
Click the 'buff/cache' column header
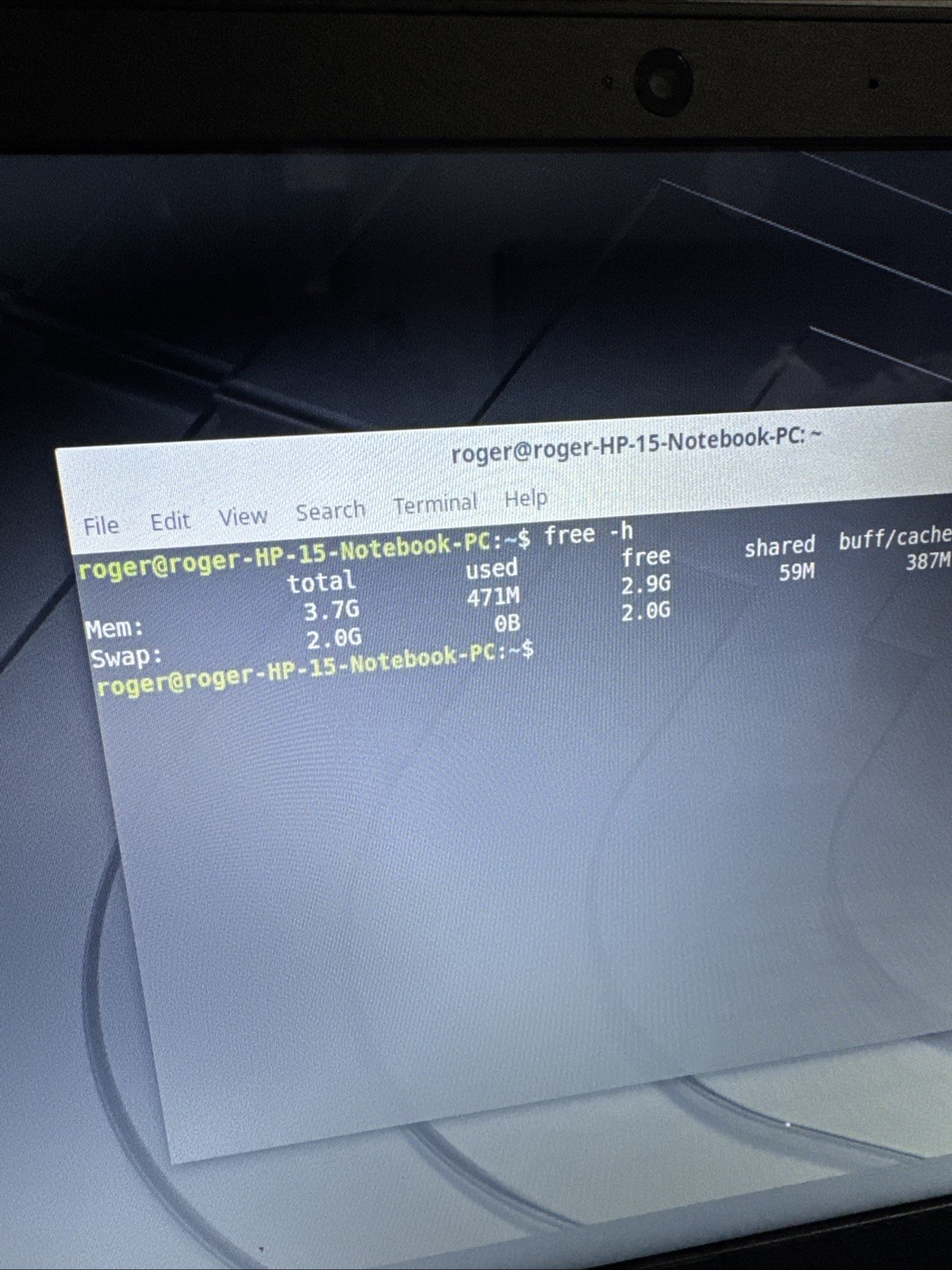coord(895,539)
